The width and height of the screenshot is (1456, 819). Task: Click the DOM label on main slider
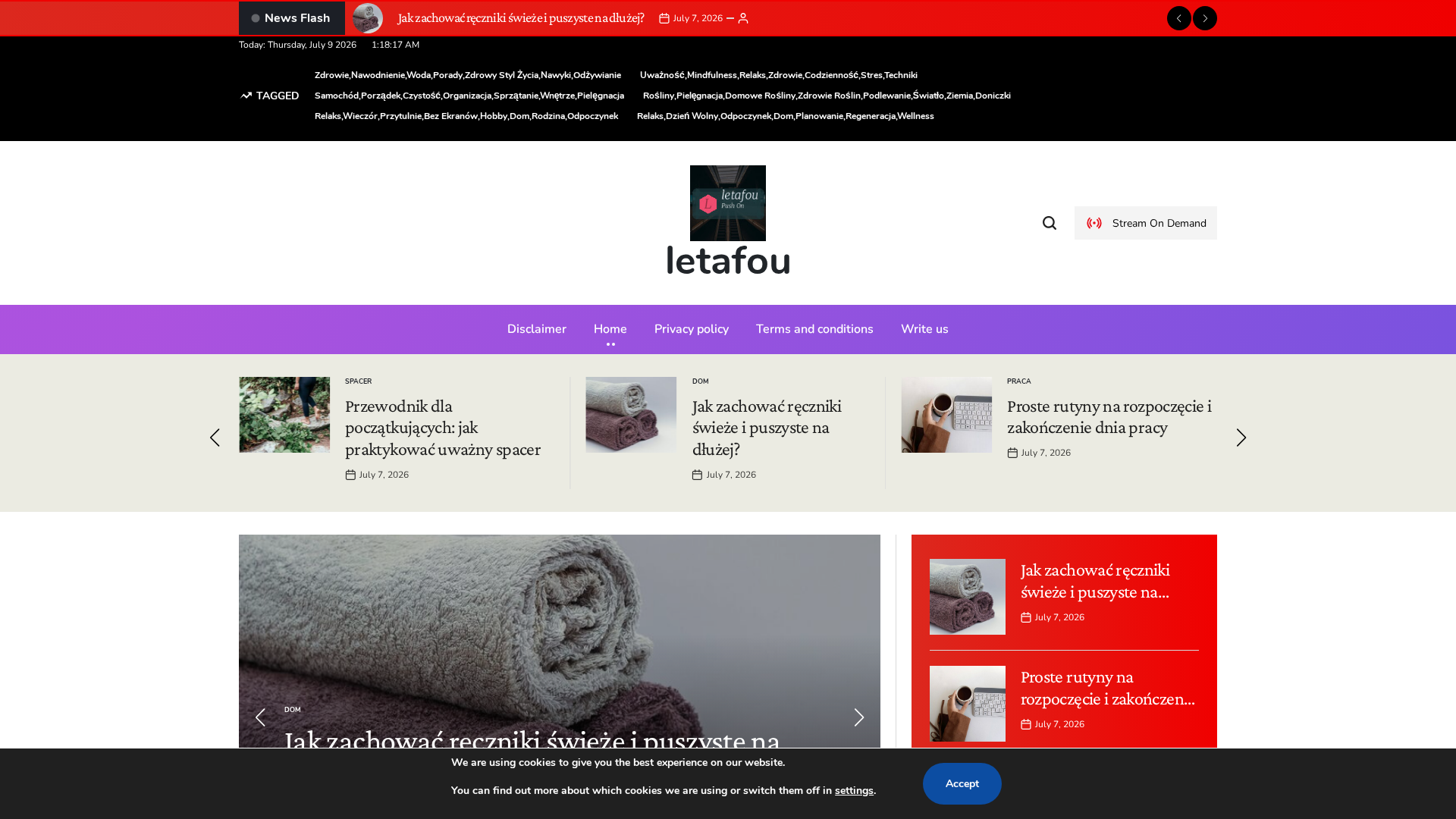click(293, 710)
